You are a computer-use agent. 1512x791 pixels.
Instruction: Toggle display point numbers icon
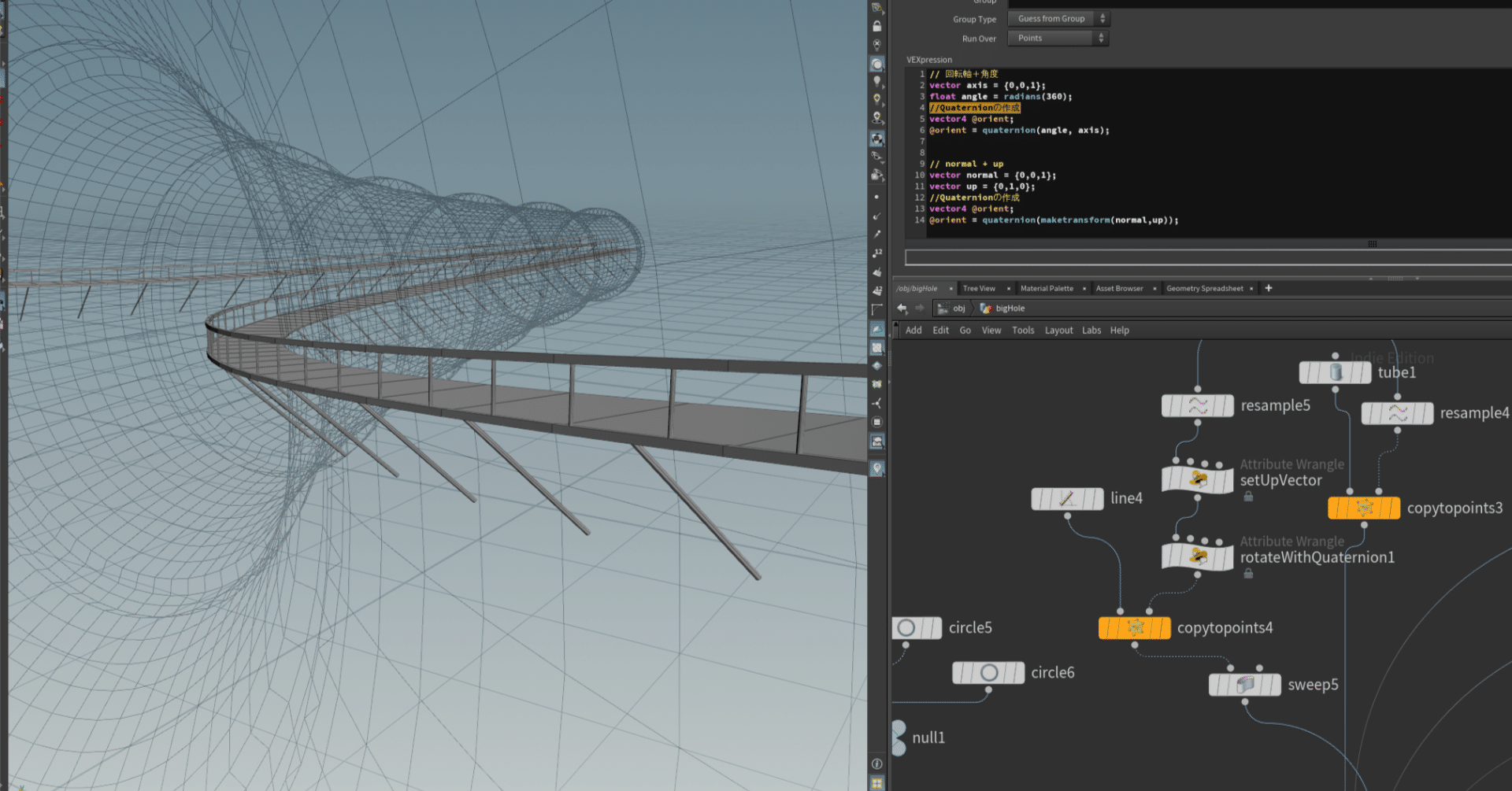(876, 253)
